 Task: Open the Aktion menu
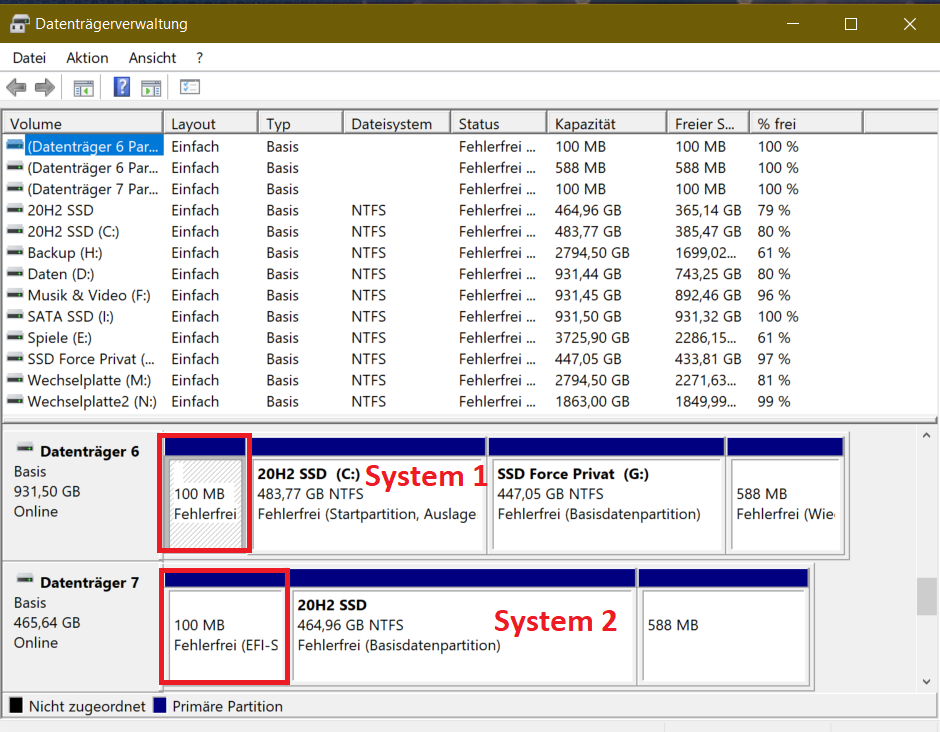[x=87, y=58]
